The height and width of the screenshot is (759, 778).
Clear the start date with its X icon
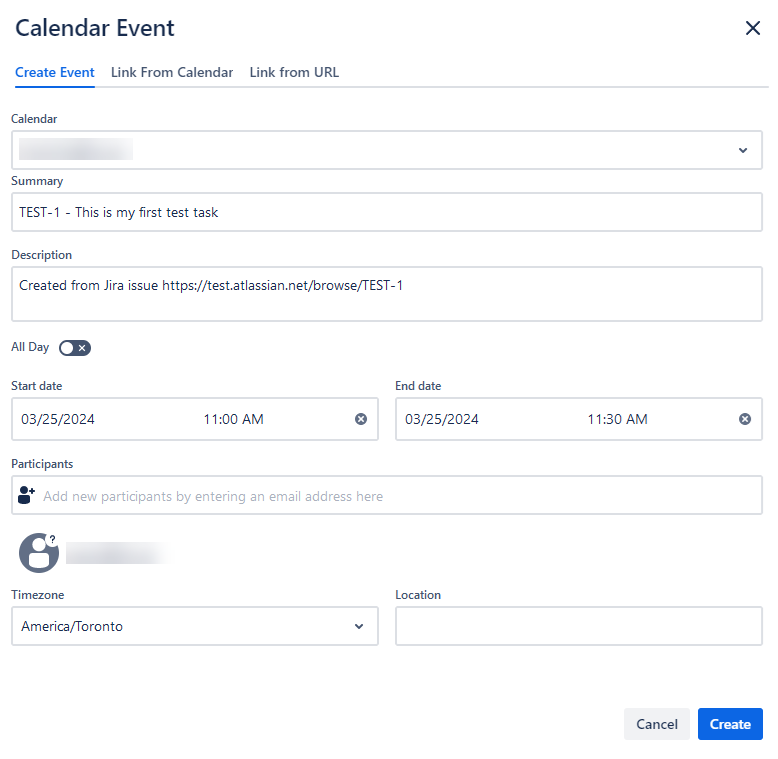coord(361,419)
